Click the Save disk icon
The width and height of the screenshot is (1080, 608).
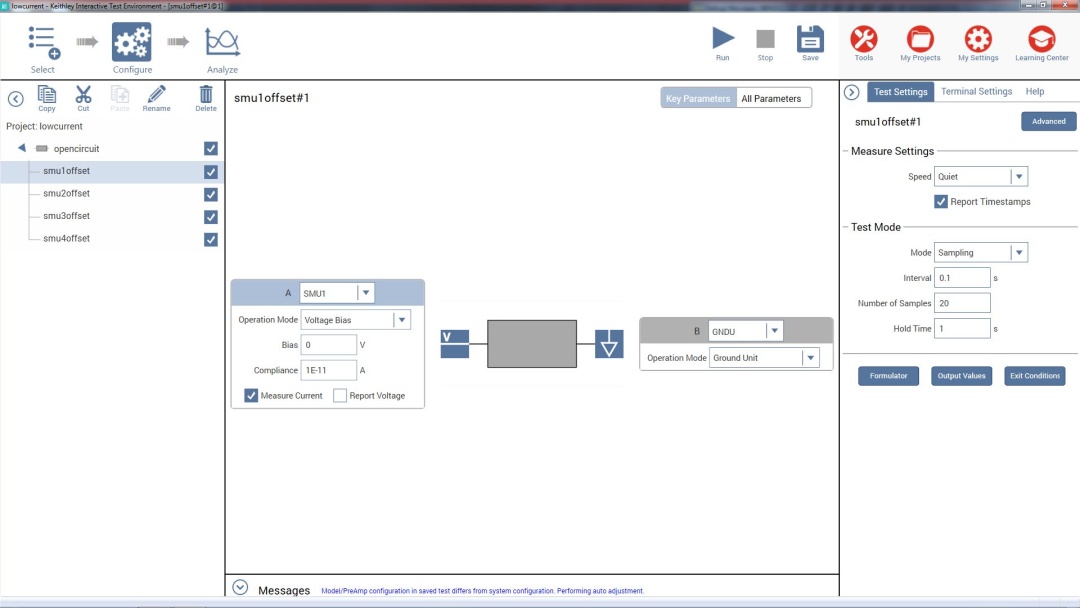click(x=810, y=40)
